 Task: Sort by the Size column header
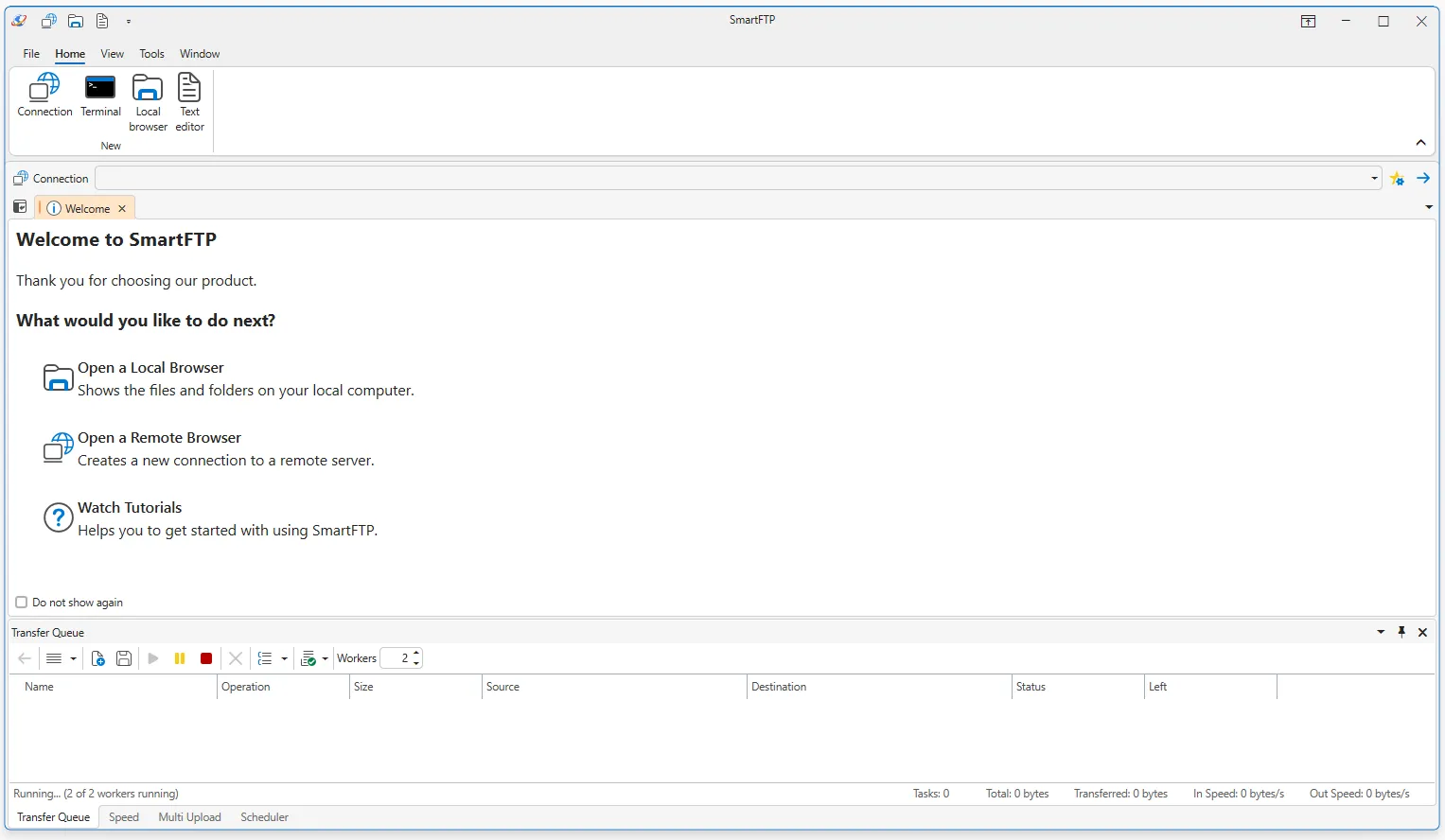click(x=416, y=687)
